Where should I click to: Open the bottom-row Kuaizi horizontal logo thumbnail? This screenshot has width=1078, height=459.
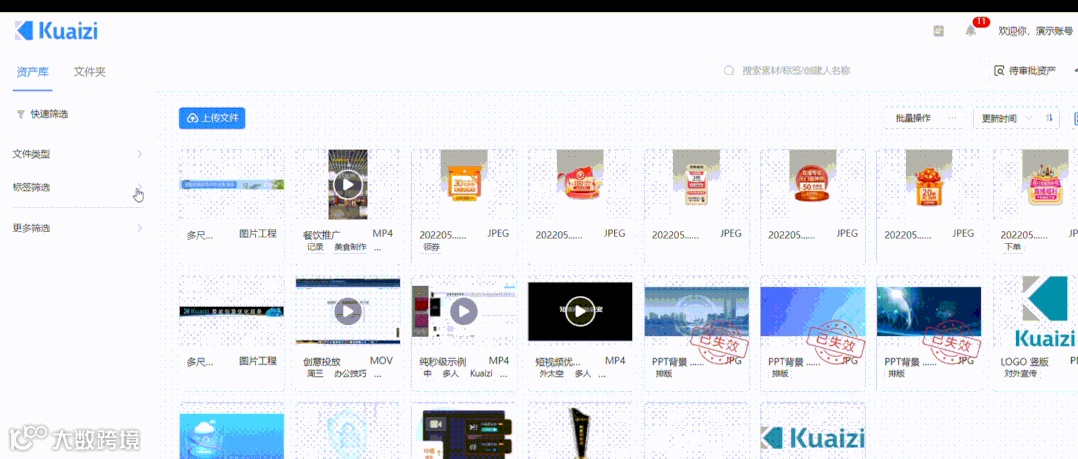click(813, 438)
